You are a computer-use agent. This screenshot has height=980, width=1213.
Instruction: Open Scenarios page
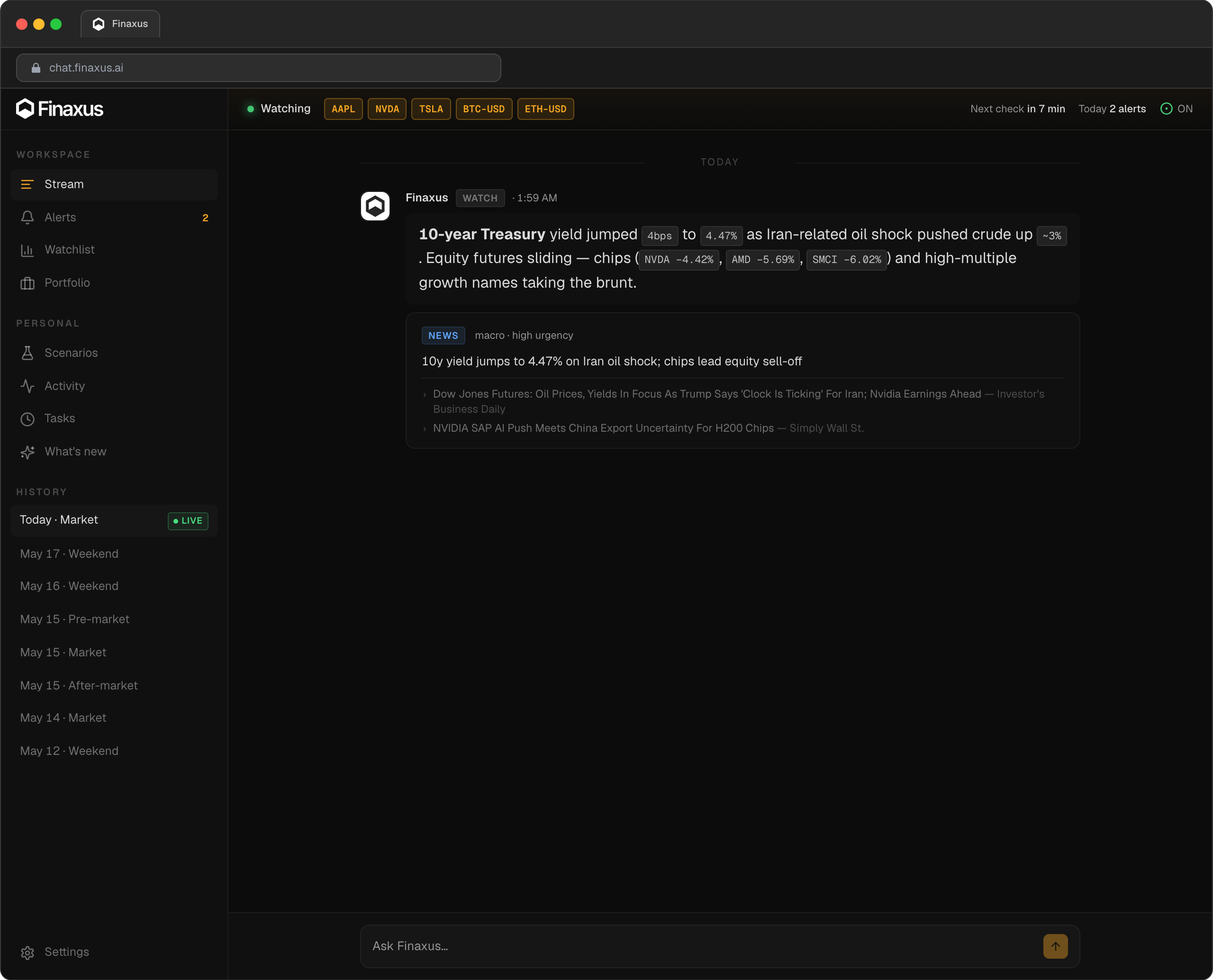114,353
